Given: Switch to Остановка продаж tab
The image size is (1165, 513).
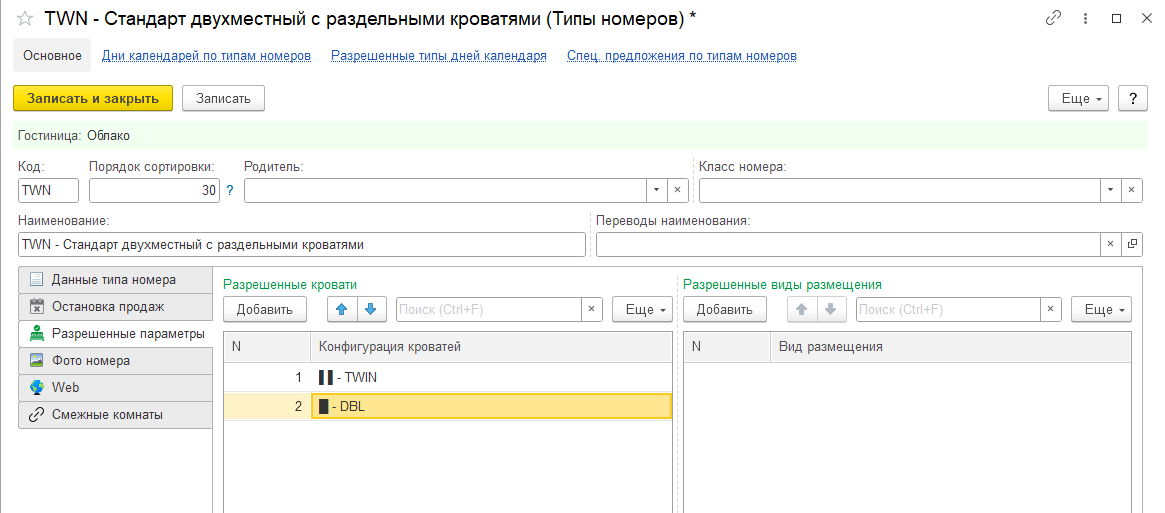Looking at the screenshot, I should pos(107,307).
